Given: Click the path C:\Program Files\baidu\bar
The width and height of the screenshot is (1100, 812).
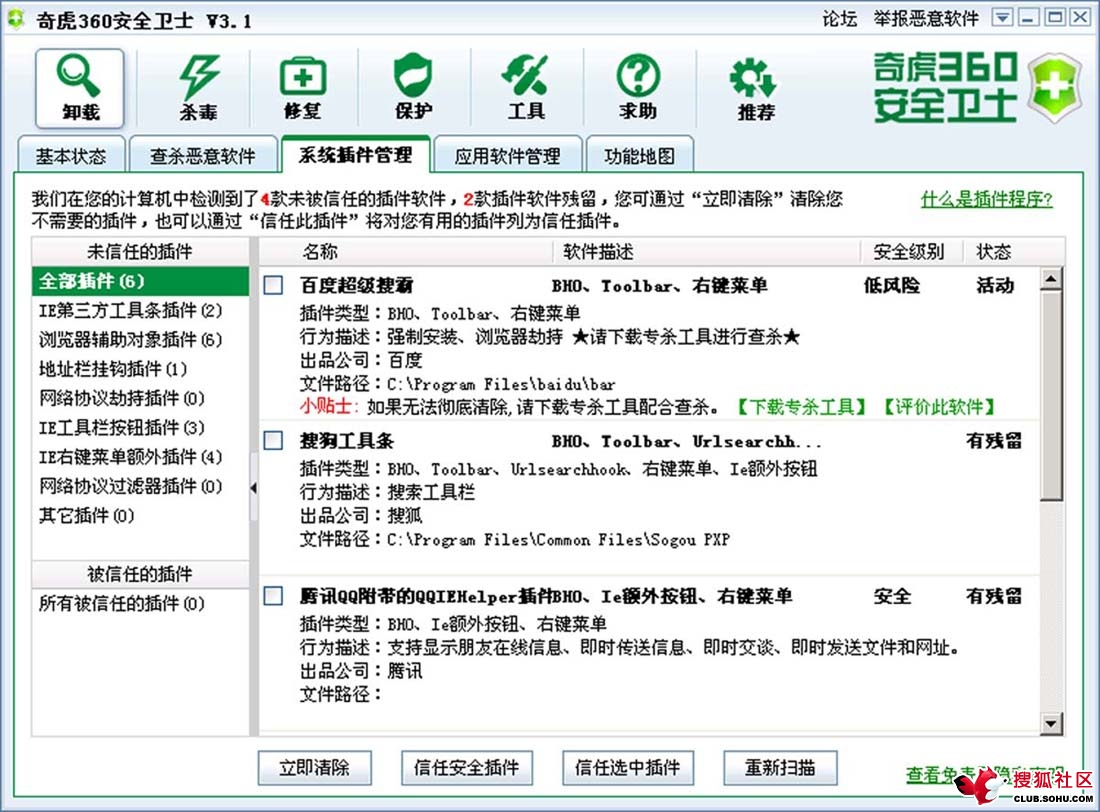Looking at the screenshot, I should 502,384.
